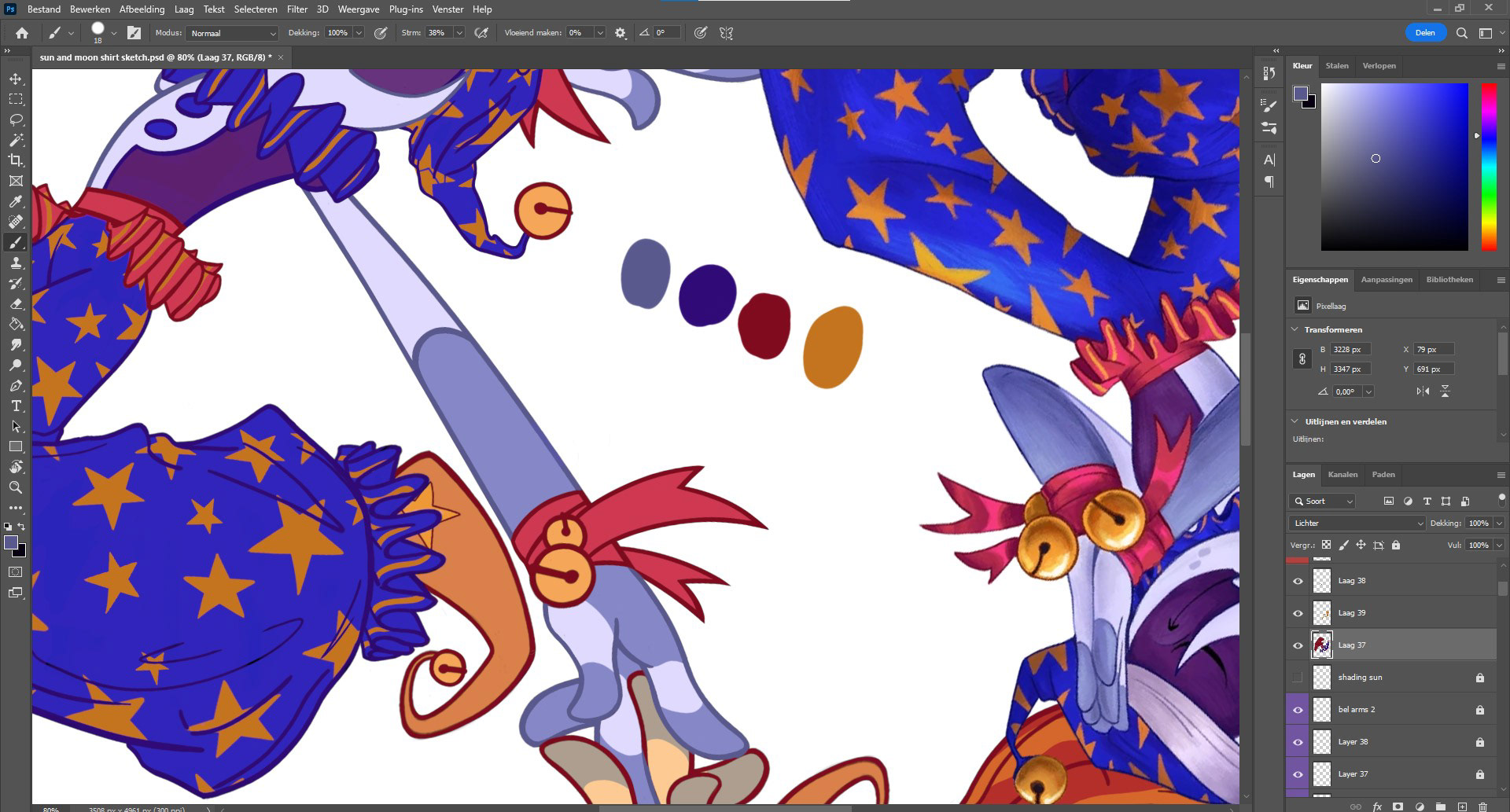Delete layer using trash icon
This screenshot has width=1510, height=812.
(x=1482, y=806)
